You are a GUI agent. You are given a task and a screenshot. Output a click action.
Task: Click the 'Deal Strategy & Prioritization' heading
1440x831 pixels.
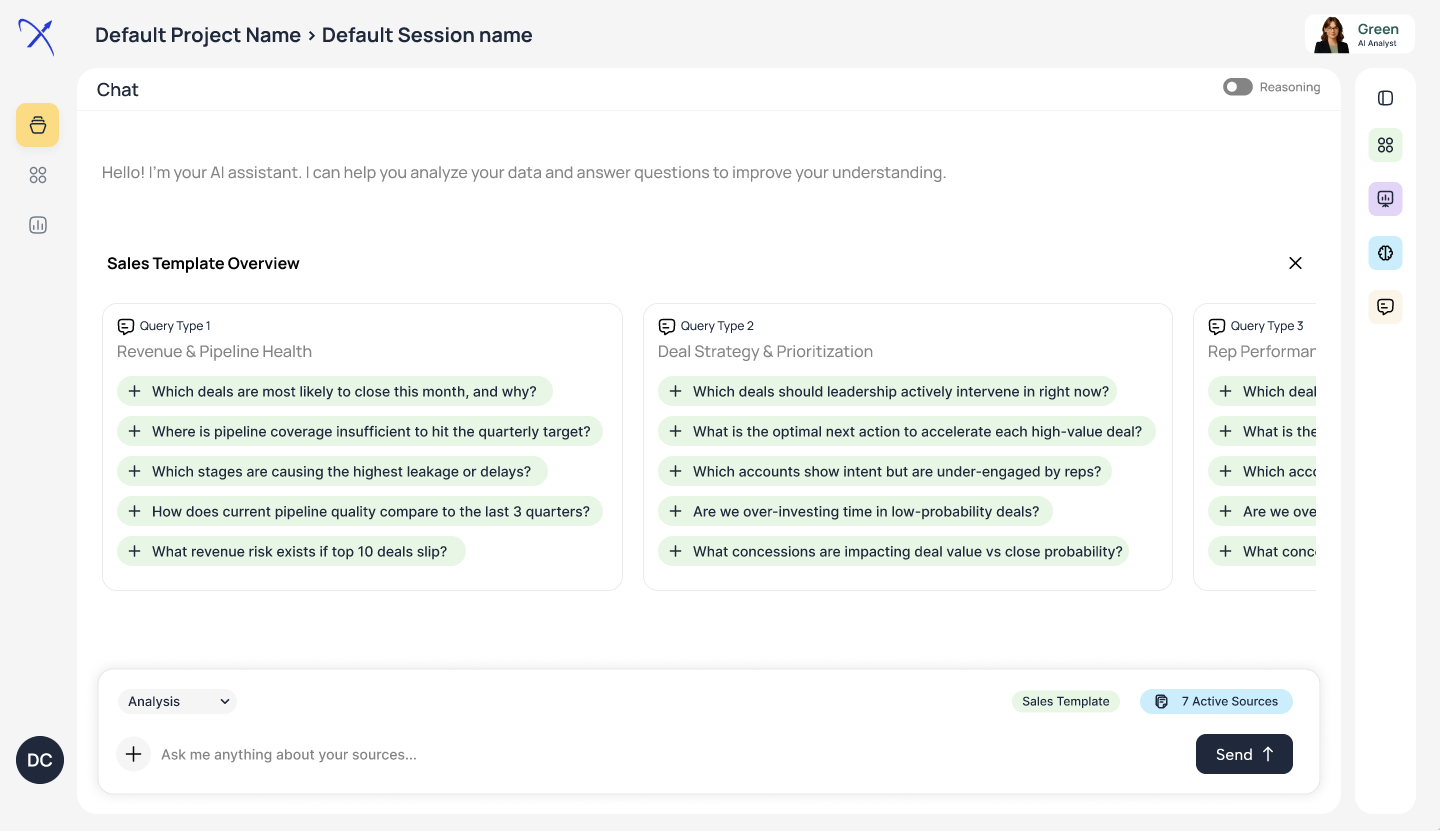pos(765,351)
